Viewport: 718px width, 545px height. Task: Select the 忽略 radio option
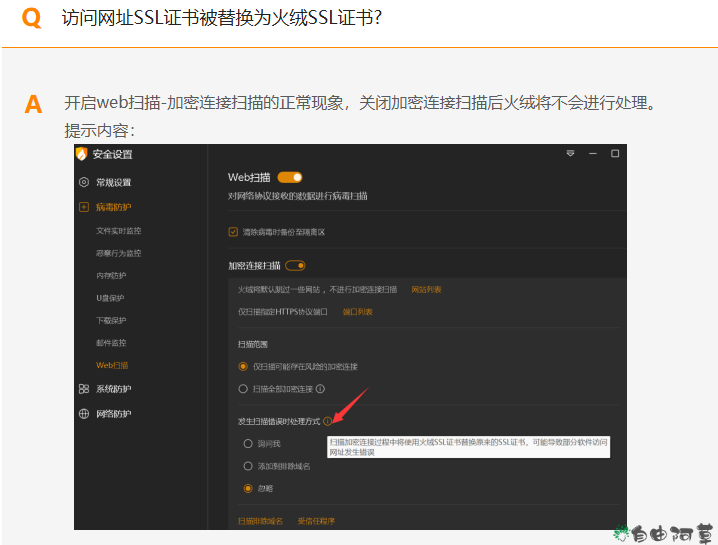pos(248,488)
